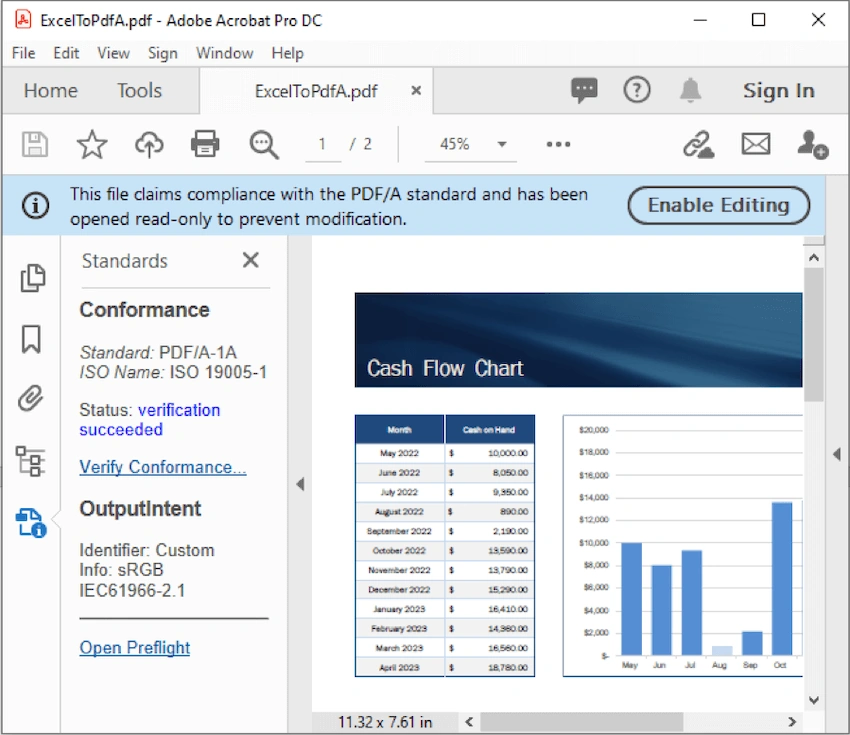The image size is (850, 735).
Task: Click the 45% zoom value field
Action: (x=454, y=144)
